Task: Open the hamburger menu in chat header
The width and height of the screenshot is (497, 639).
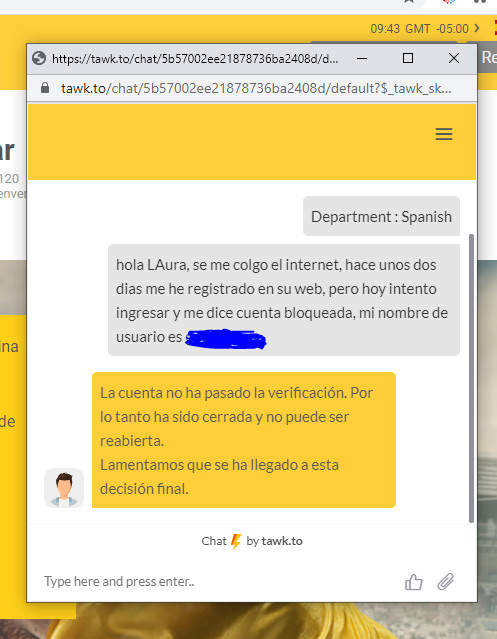Action: (x=444, y=134)
